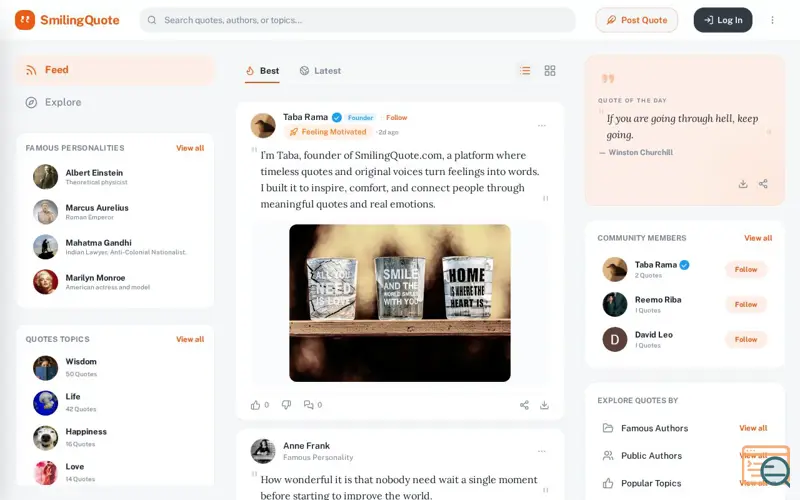
Task: Click Marcus Aurelius's portrait
Action: coord(45,212)
